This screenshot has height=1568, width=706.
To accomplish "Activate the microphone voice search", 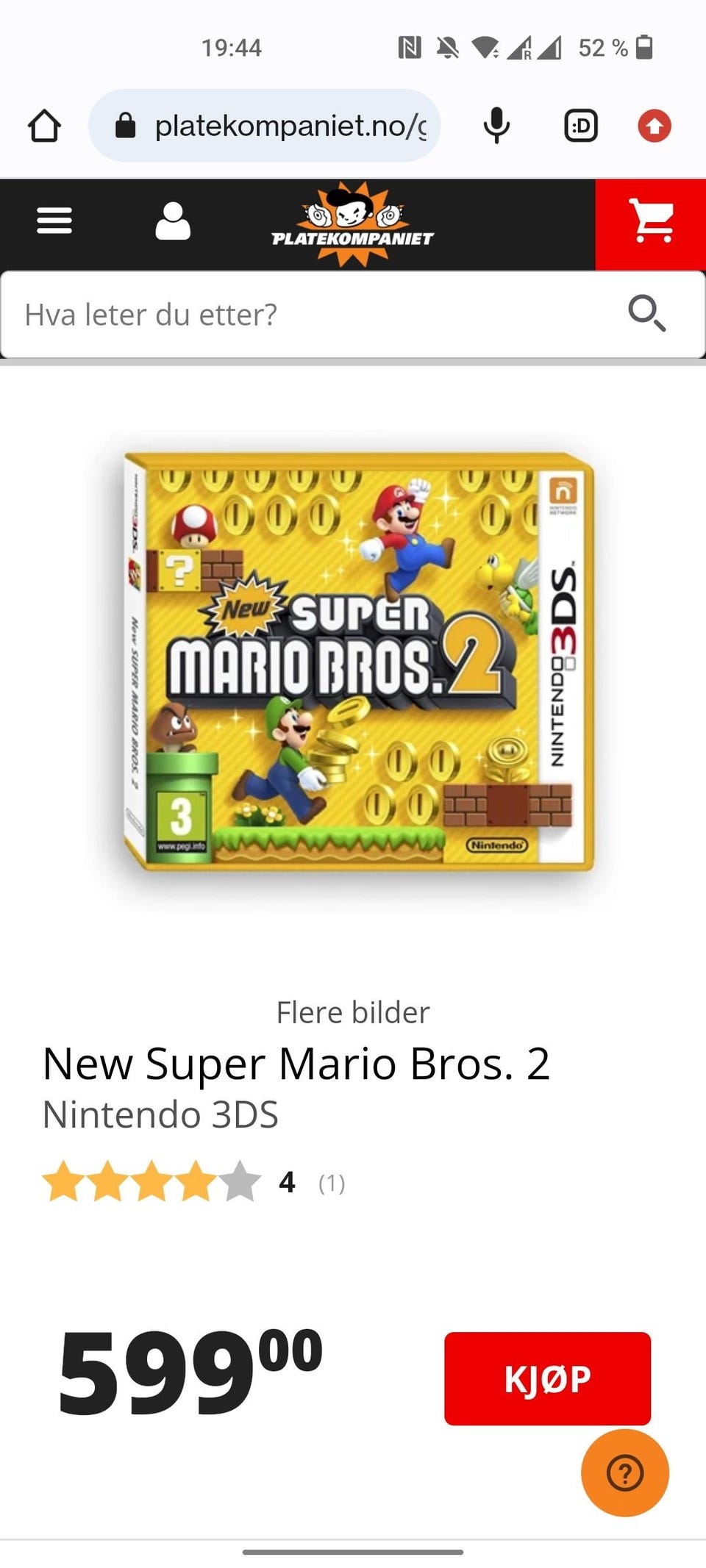I will tap(496, 126).
